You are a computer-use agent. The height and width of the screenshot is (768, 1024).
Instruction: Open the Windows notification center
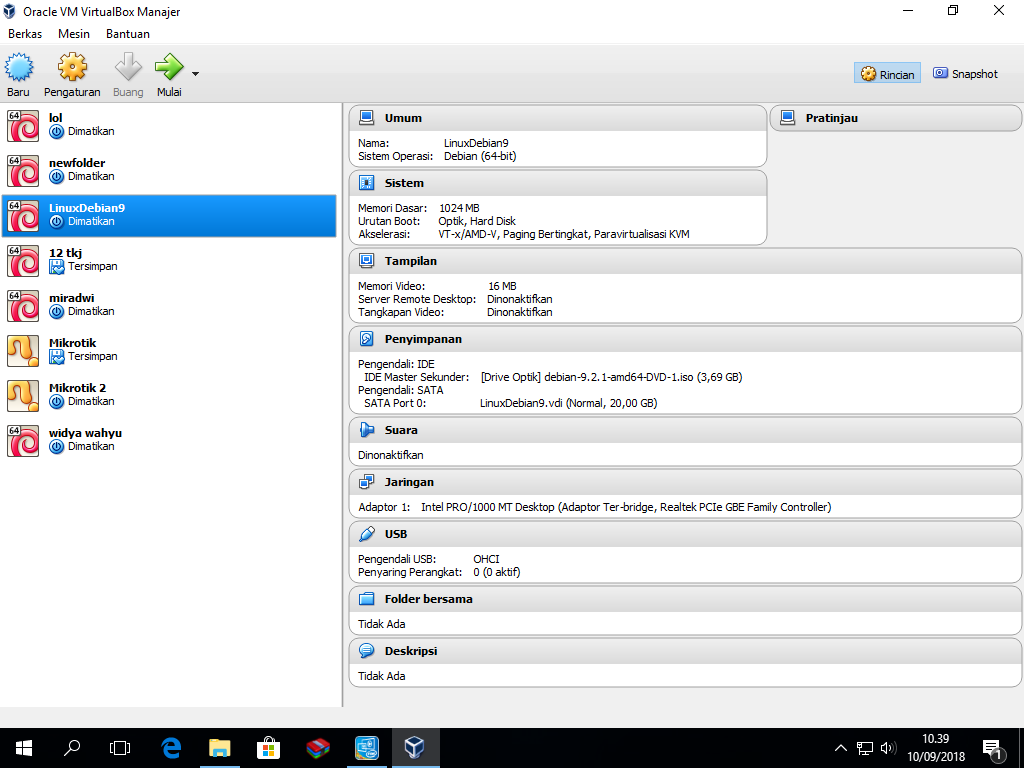click(992, 747)
